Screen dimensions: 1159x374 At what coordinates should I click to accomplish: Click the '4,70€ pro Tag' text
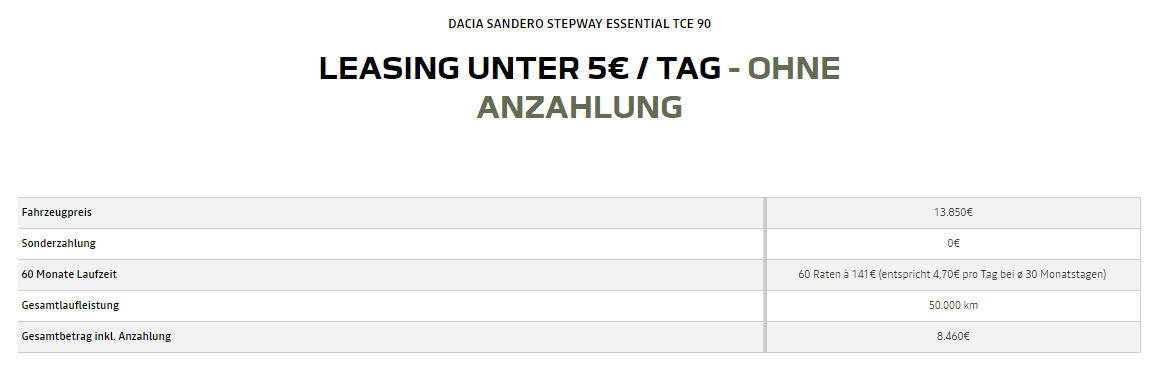tap(965, 274)
